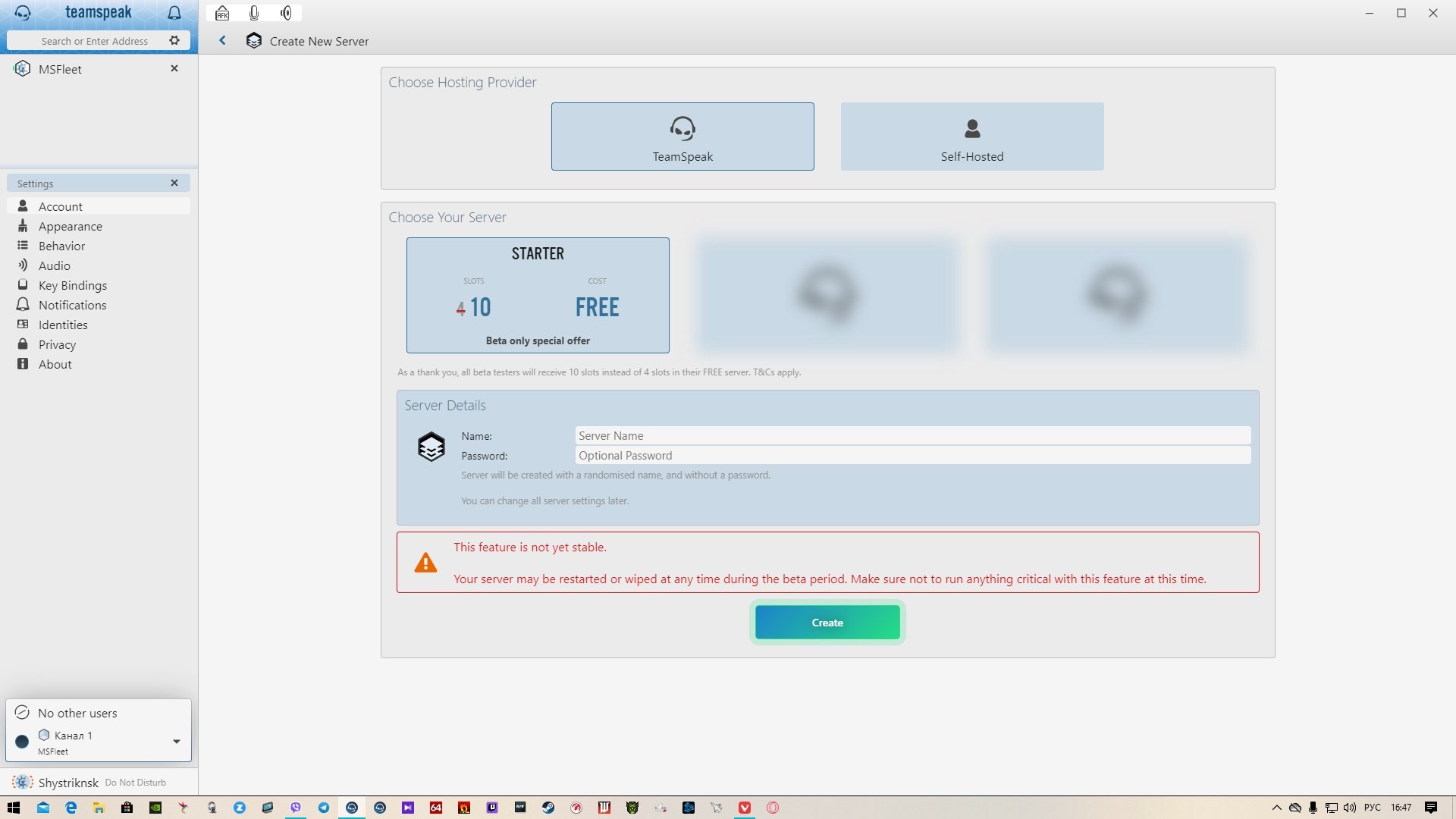Open Twitch from the taskbar
The height and width of the screenshot is (819, 1456).
coord(492,808)
